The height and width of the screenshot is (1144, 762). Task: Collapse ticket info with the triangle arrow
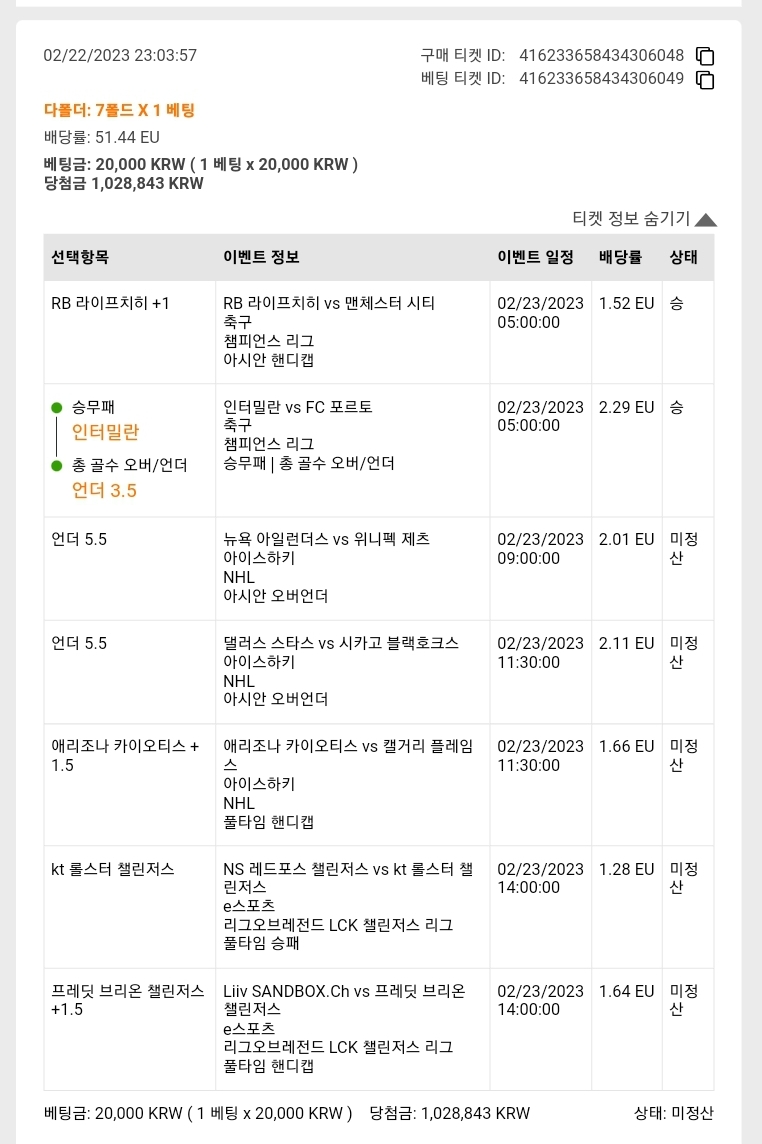[706, 220]
